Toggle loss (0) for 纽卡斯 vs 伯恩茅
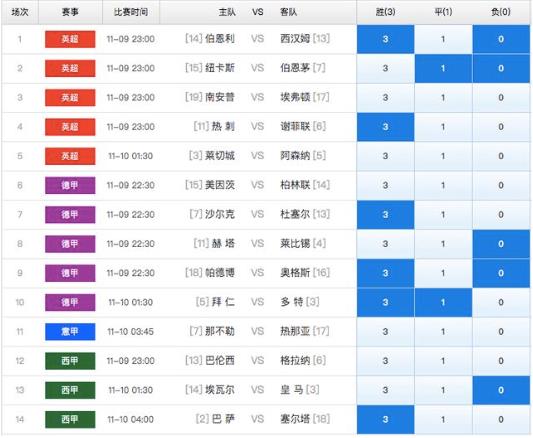Image resolution: width=533 pixels, height=438 pixels. (x=501, y=68)
